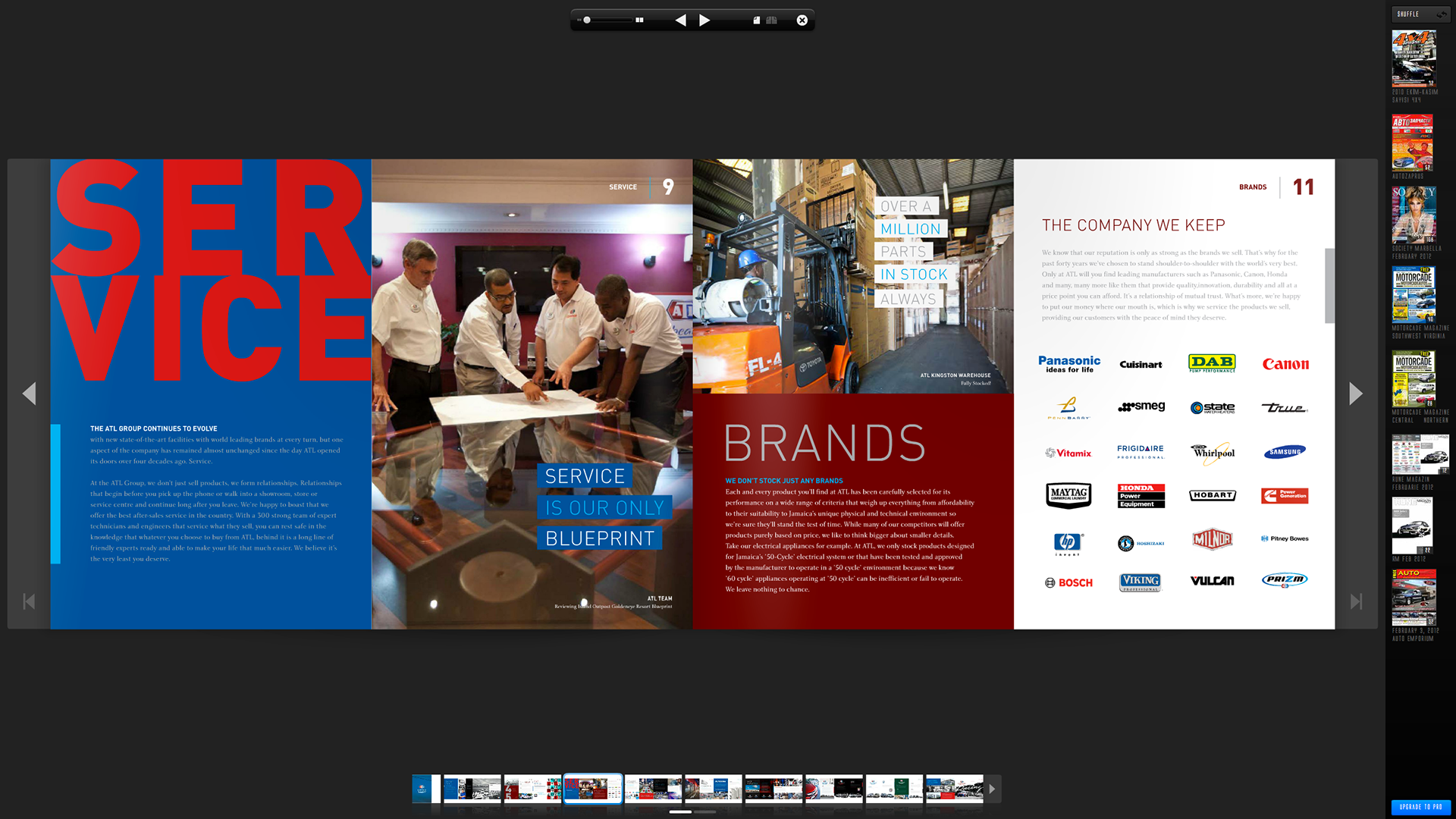Open the BM Feb 2012 magazine thumbnail
Image resolution: width=1456 pixels, height=819 pixels.
[x=1412, y=526]
